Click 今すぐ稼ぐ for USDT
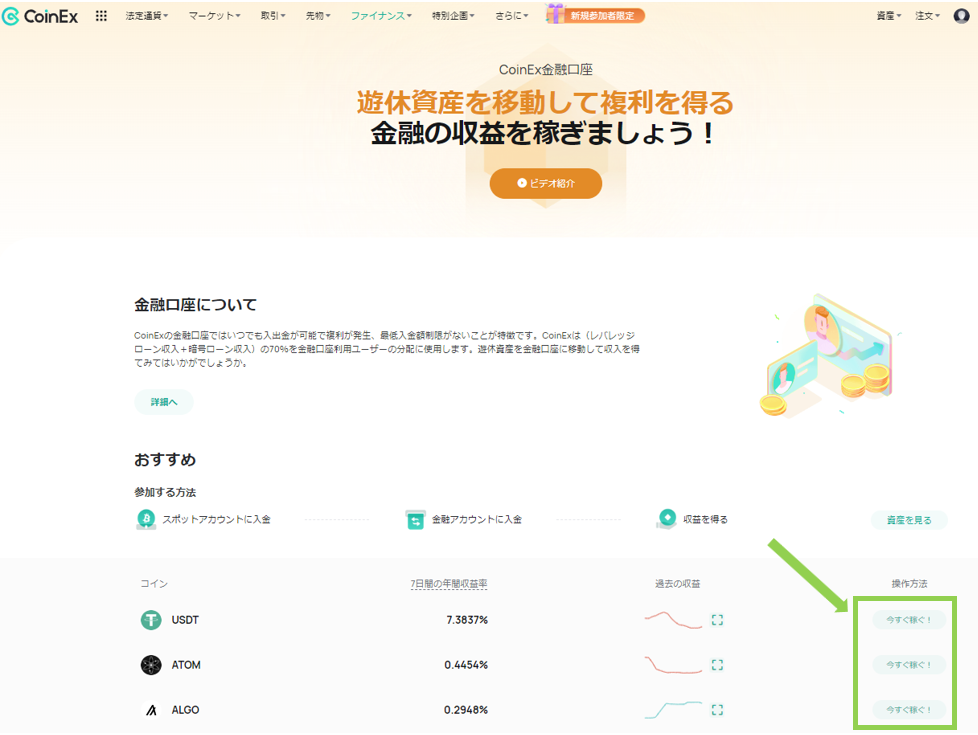Viewport: 978px width, 735px height. pyautogui.click(x=909, y=620)
